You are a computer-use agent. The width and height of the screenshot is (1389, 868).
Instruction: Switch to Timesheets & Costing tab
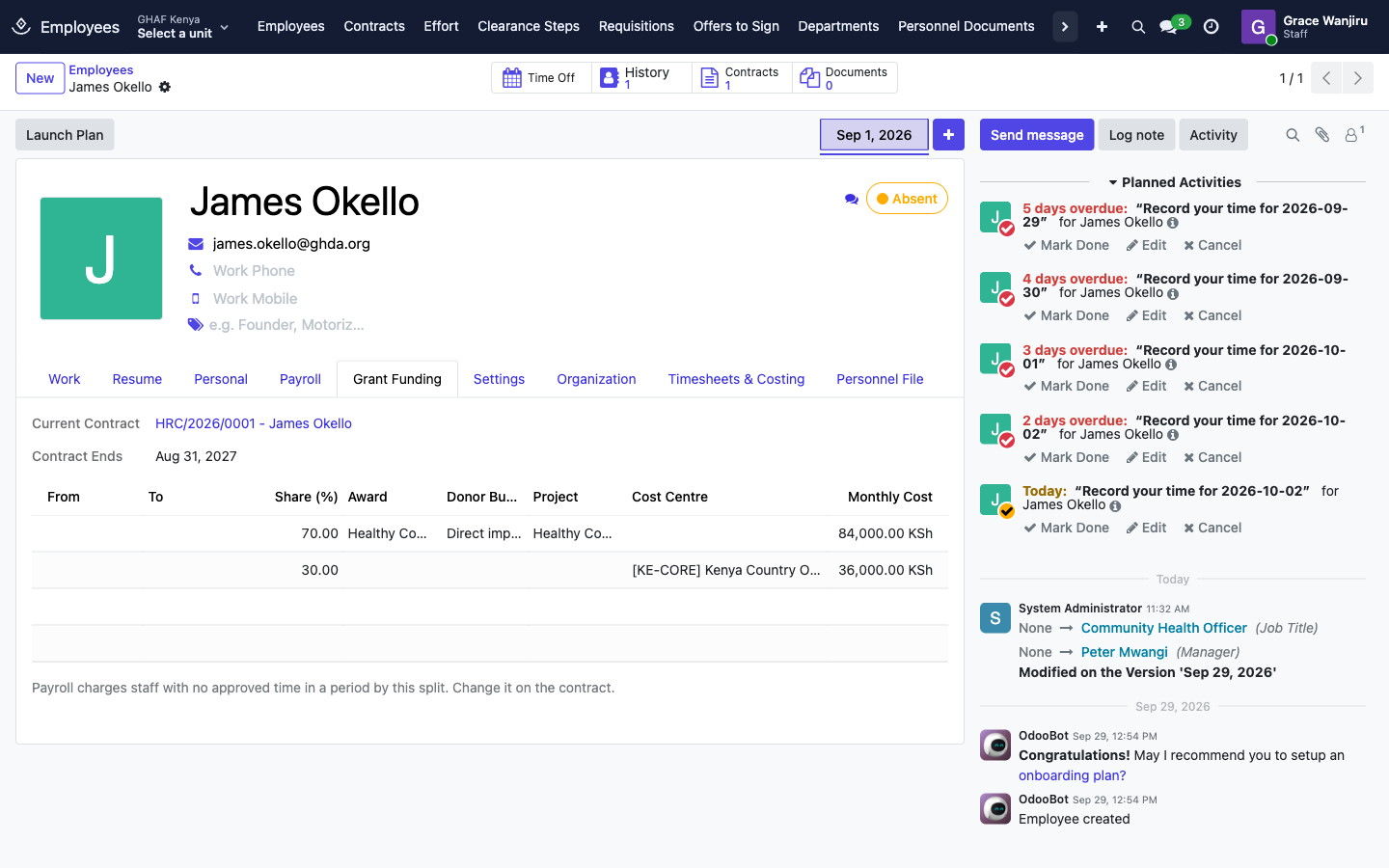coord(736,379)
